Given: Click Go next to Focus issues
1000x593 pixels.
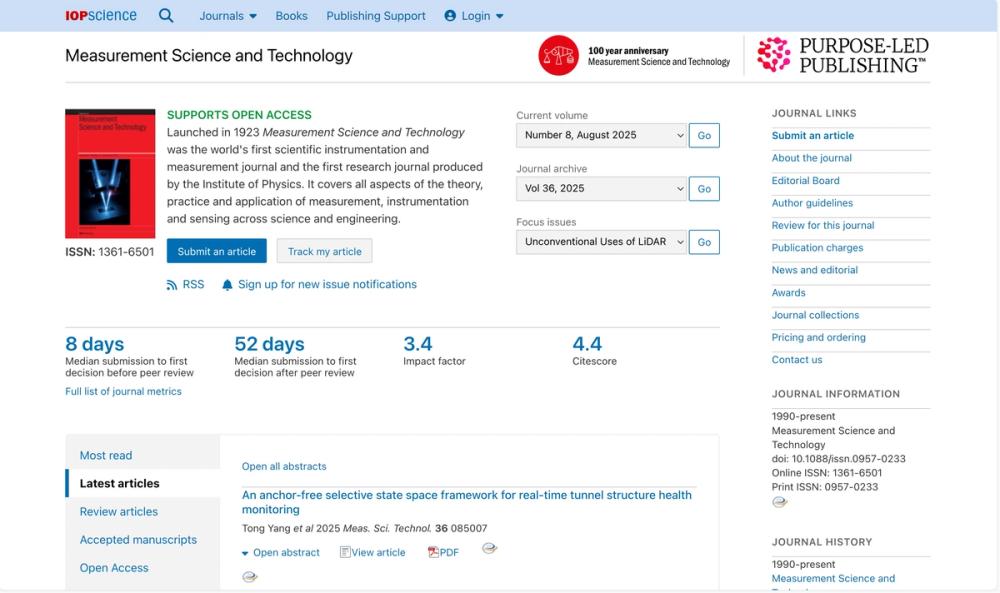Looking at the screenshot, I should tap(704, 242).
